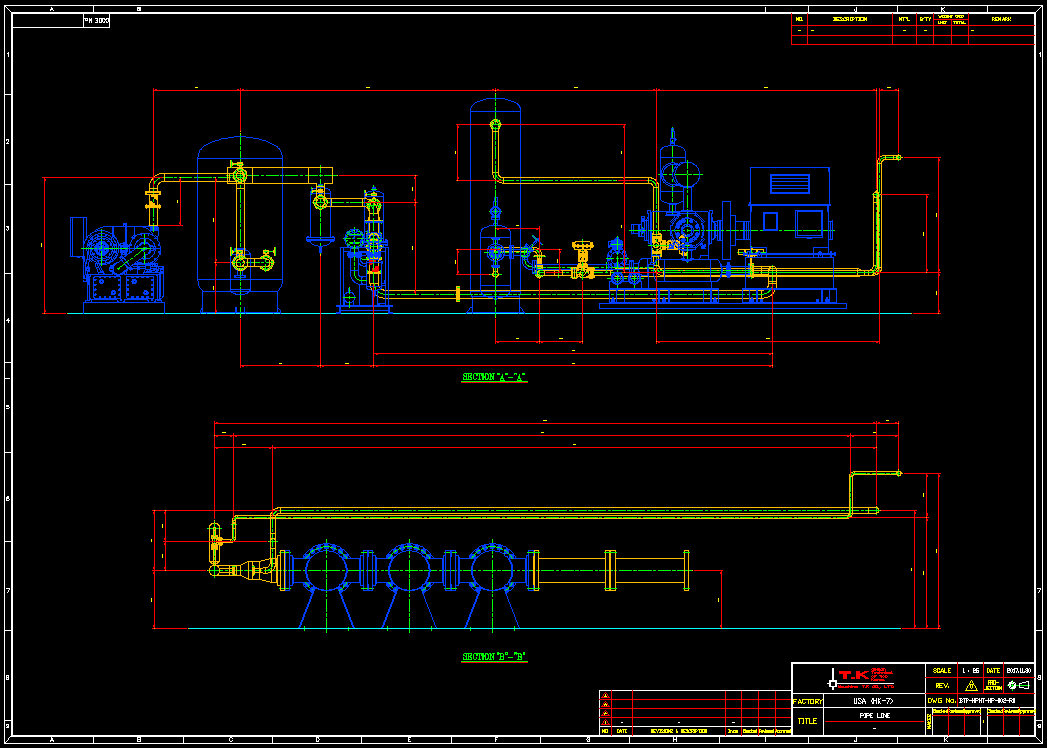Click the SCALE label in title block
This screenshot has width=1047, height=748.
(x=942, y=670)
